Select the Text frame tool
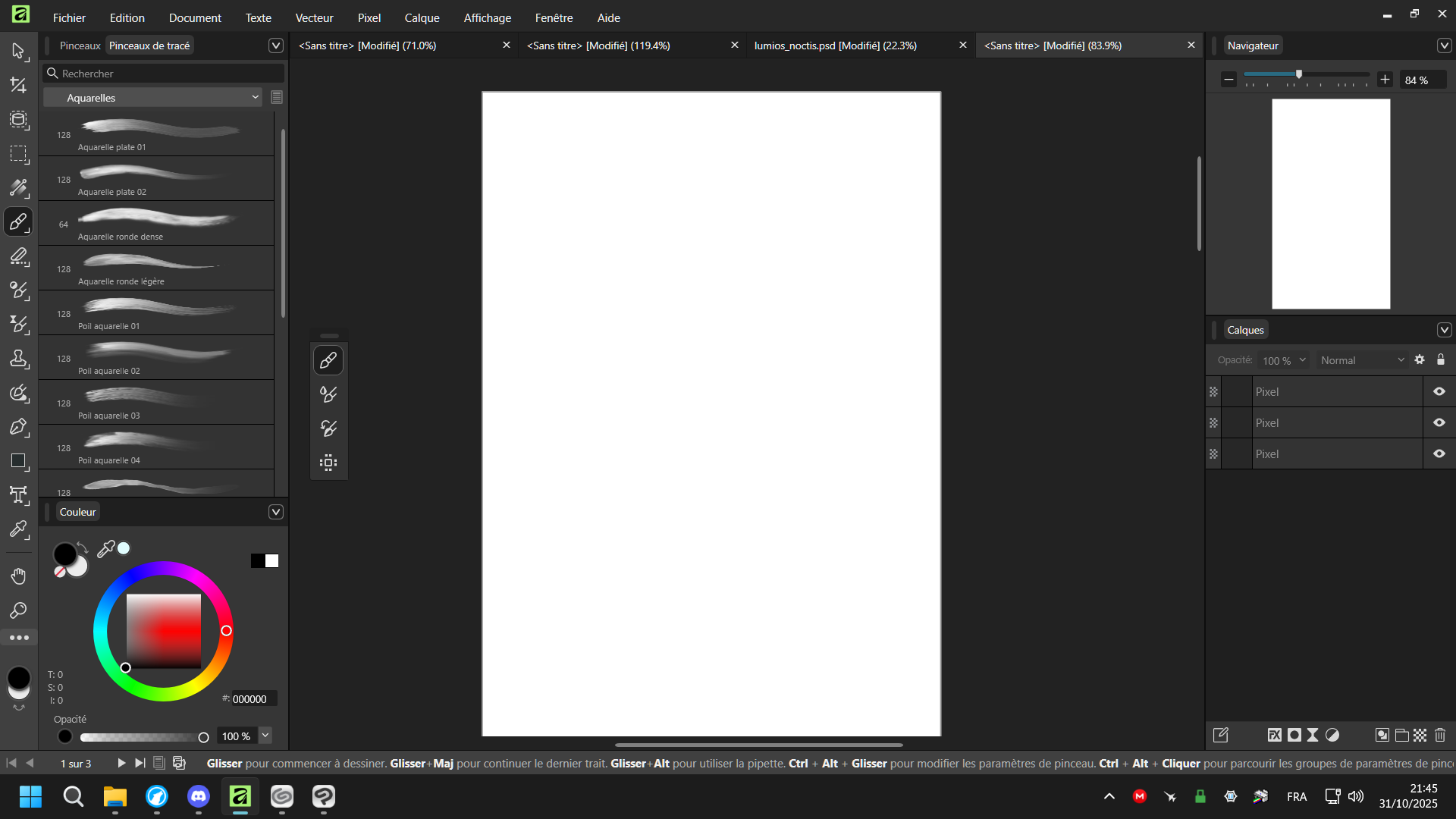Viewport: 1456px width, 819px height. (18, 495)
